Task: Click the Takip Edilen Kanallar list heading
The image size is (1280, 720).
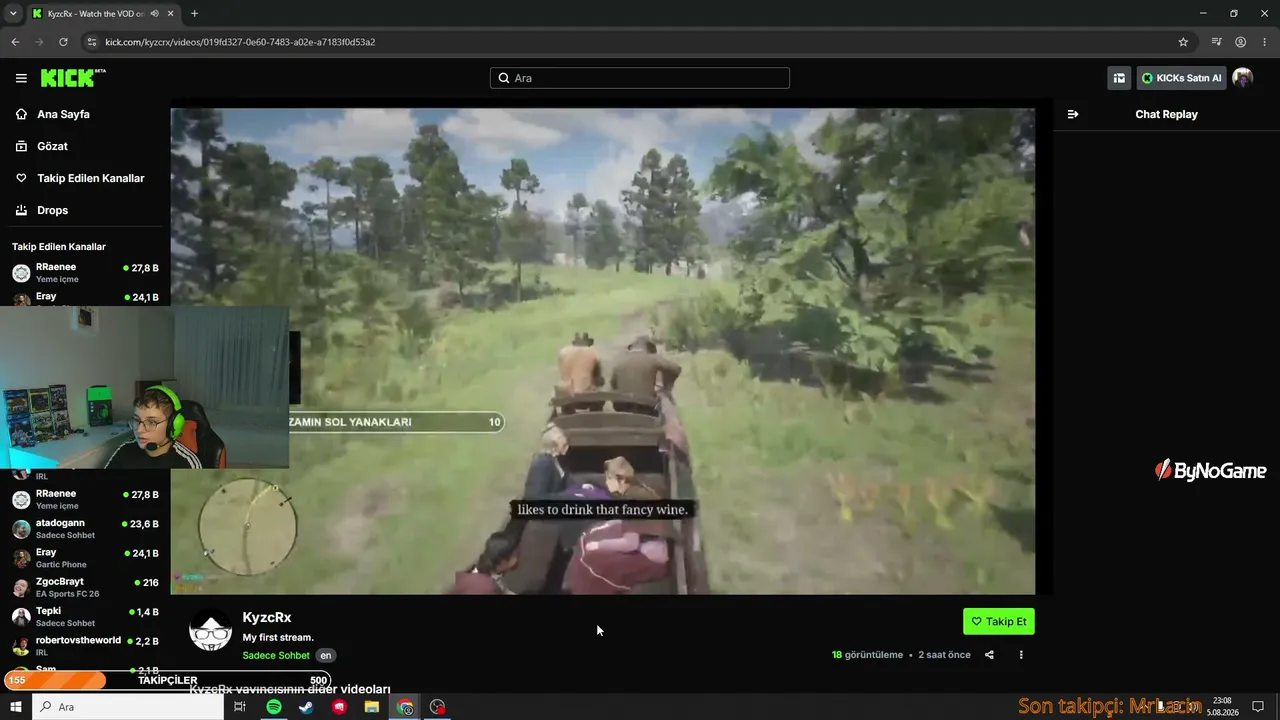Action: pos(59,246)
